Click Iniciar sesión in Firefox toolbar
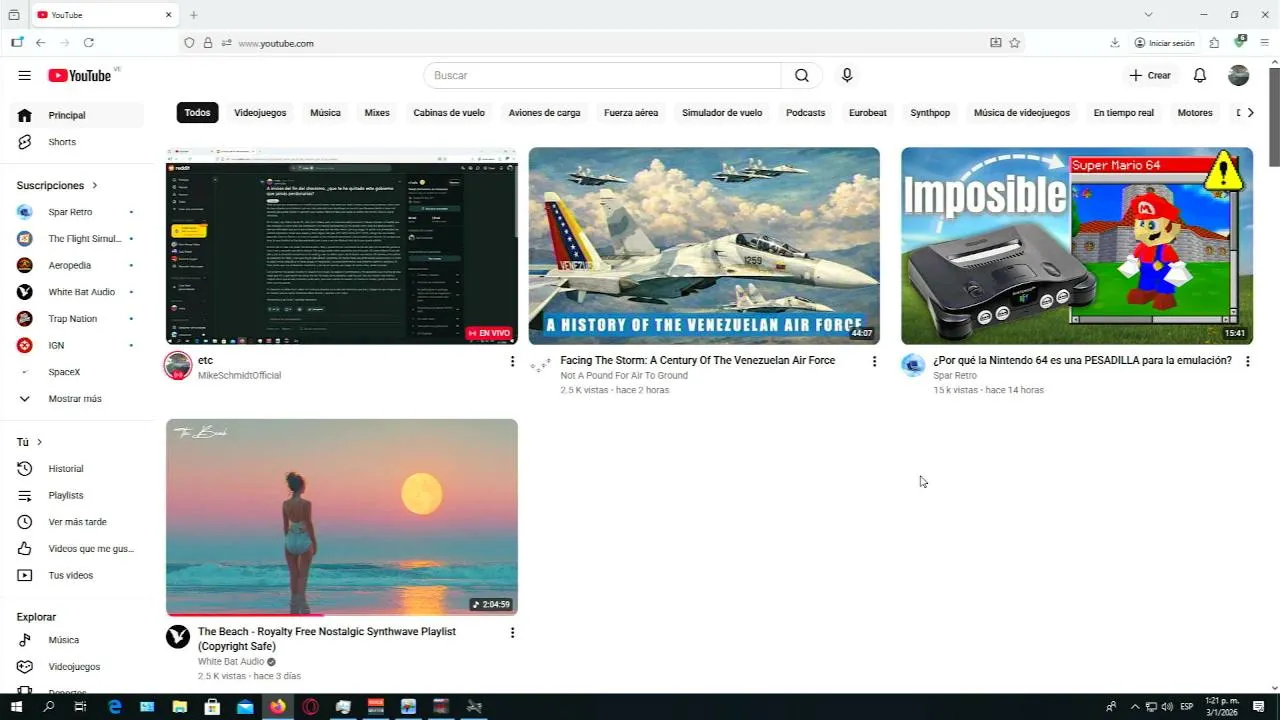Viewport: 1280px width, 720px height. (1164, 43)
